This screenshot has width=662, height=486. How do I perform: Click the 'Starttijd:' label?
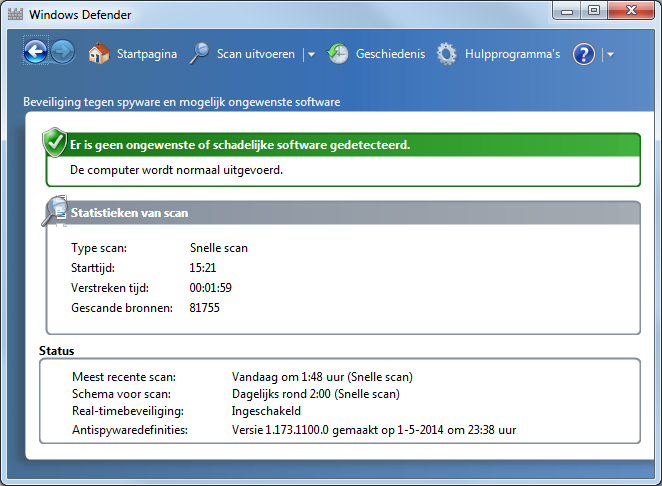pyautogui.click(x=93, y=268)
